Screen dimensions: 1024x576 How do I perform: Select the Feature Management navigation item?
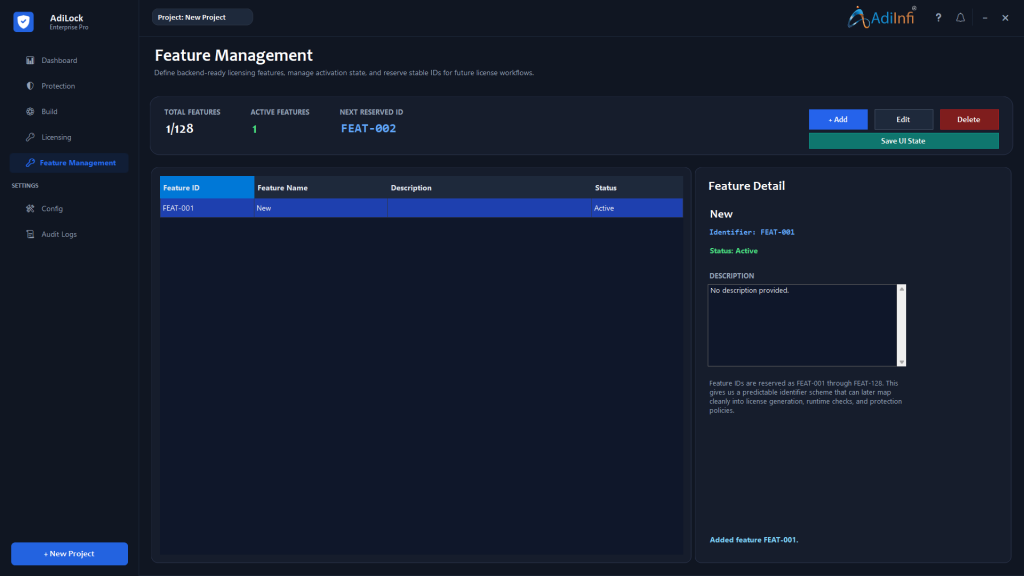point(77,162)
